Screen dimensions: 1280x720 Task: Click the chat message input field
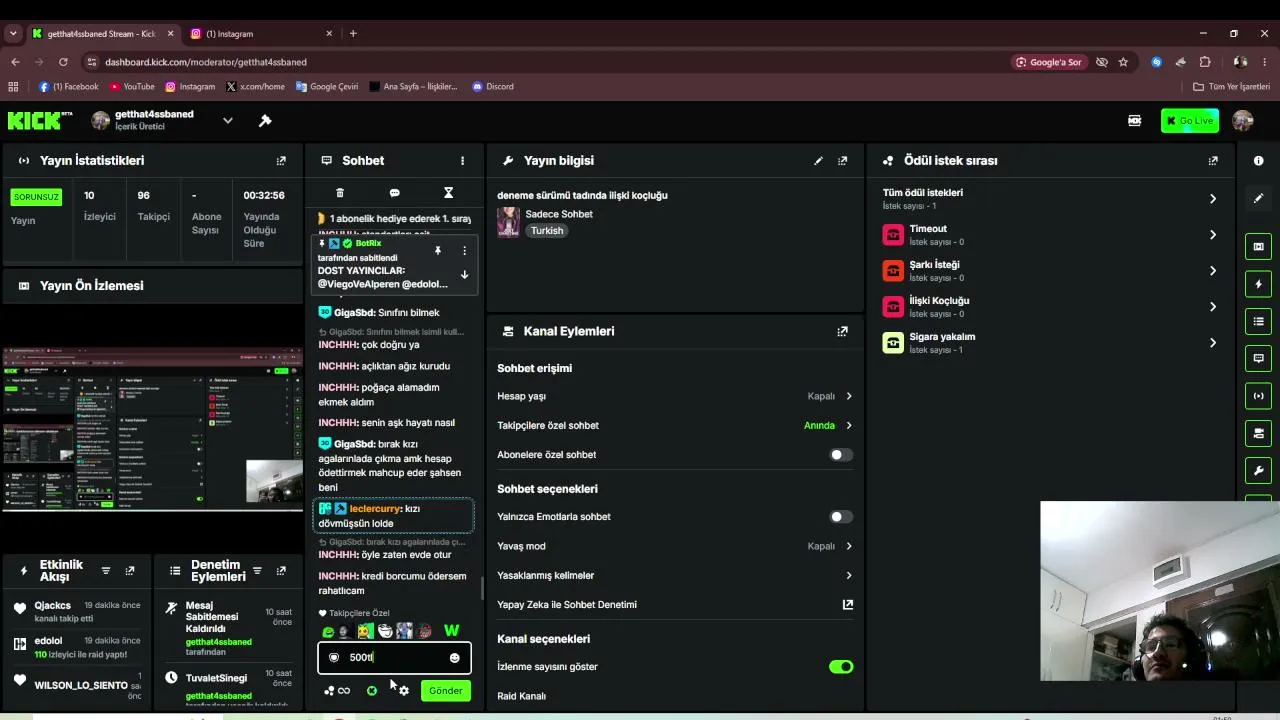pos(394,657)
